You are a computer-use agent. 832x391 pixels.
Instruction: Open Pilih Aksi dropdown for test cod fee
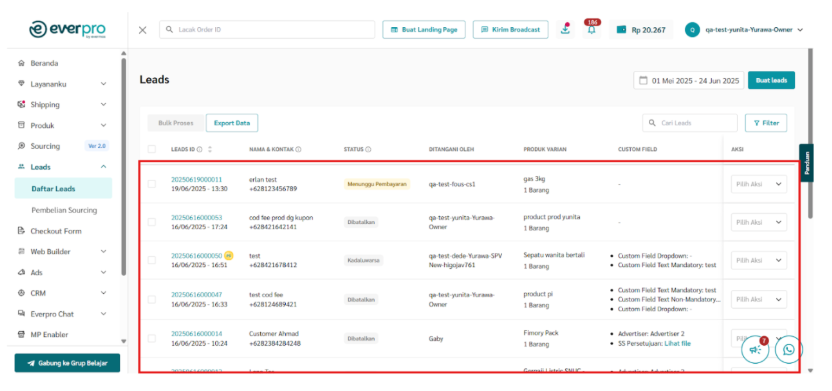(x=759, y=299)
